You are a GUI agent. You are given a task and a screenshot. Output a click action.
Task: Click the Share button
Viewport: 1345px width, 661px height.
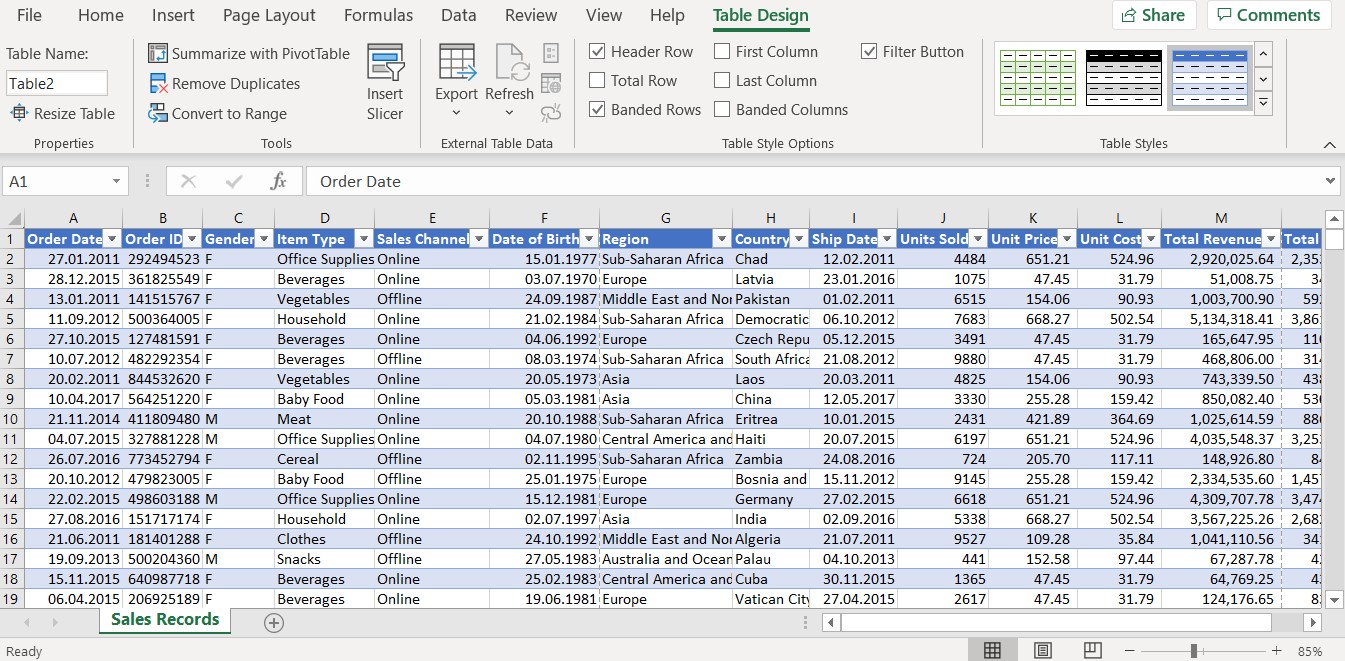point(1154,15)
